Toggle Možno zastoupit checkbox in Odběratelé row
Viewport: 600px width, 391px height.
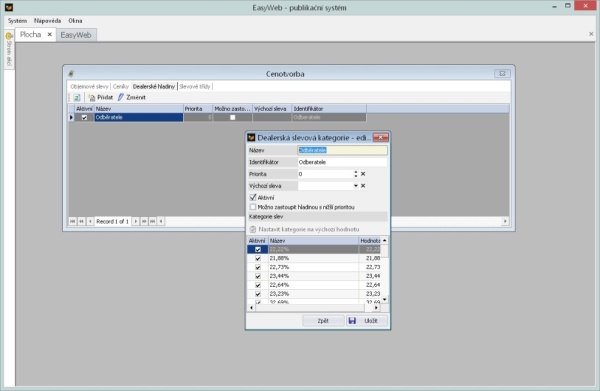coord(233,117)
